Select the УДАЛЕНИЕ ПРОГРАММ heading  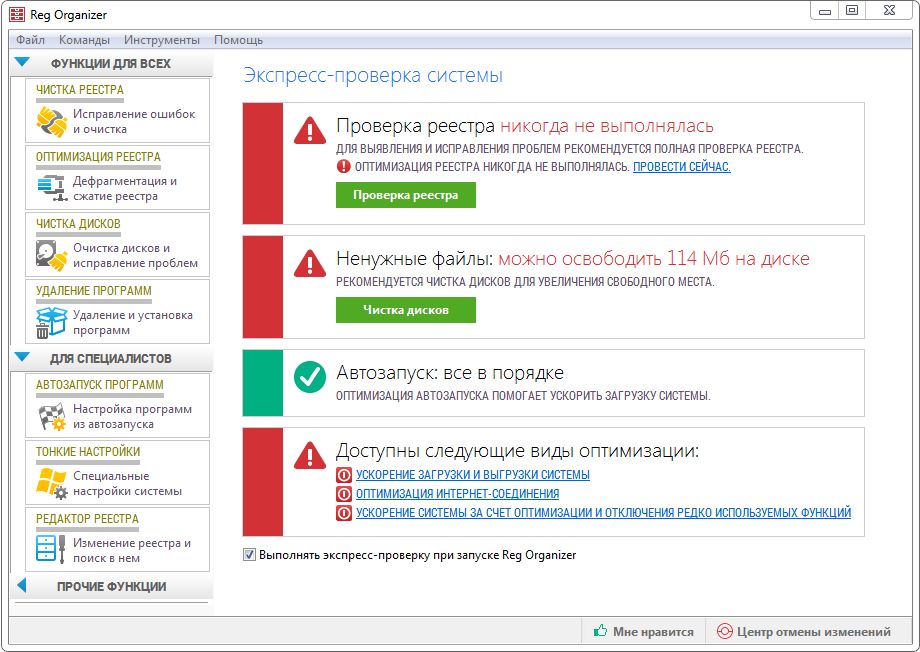point(94,290)
